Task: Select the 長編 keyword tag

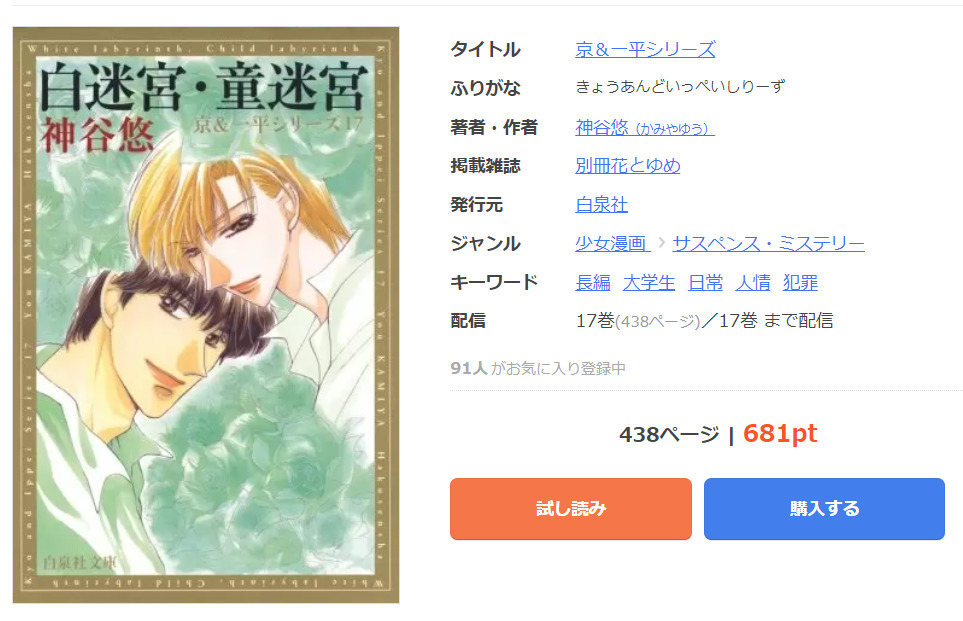Action: [x=593, y=282]
